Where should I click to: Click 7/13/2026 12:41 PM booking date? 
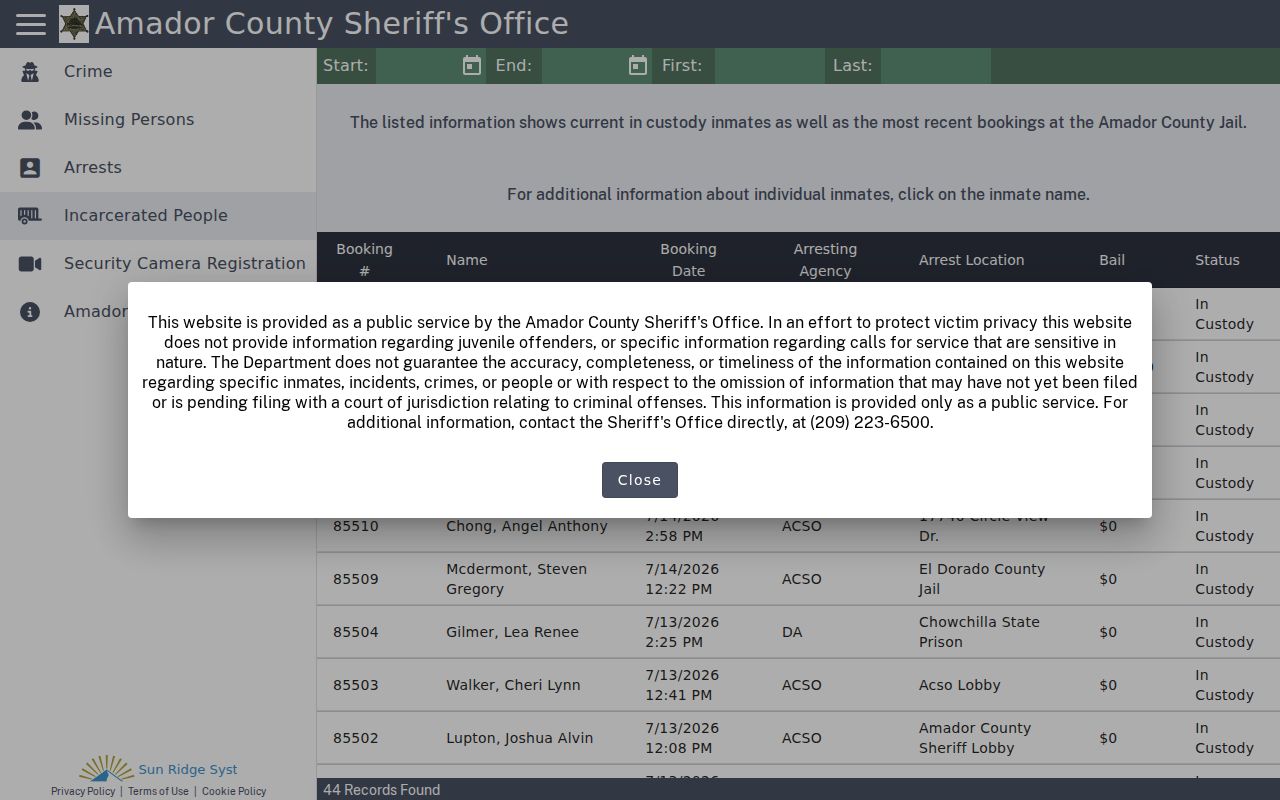click(x=682, y=685)
